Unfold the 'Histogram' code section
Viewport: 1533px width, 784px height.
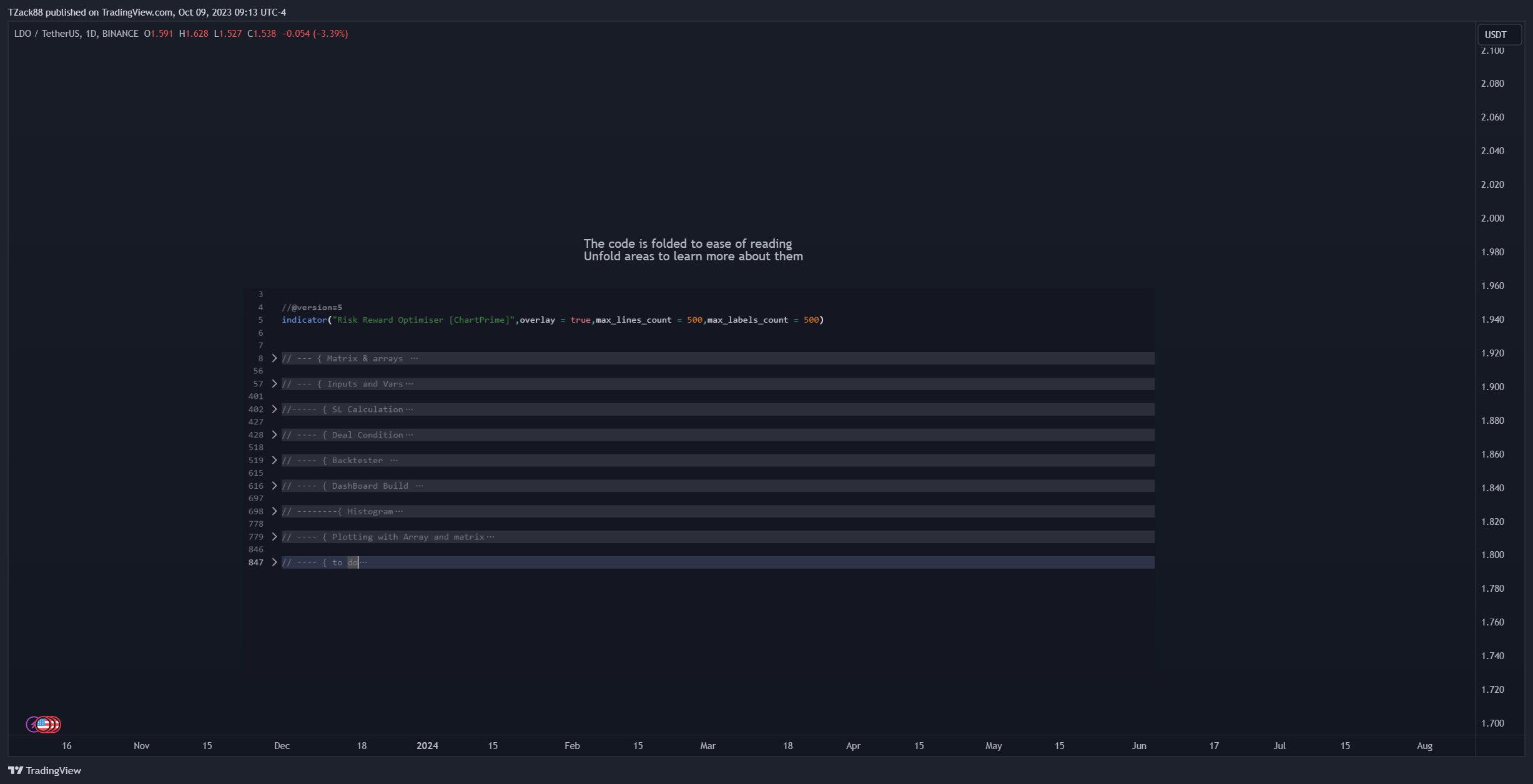tap(274, 511)
